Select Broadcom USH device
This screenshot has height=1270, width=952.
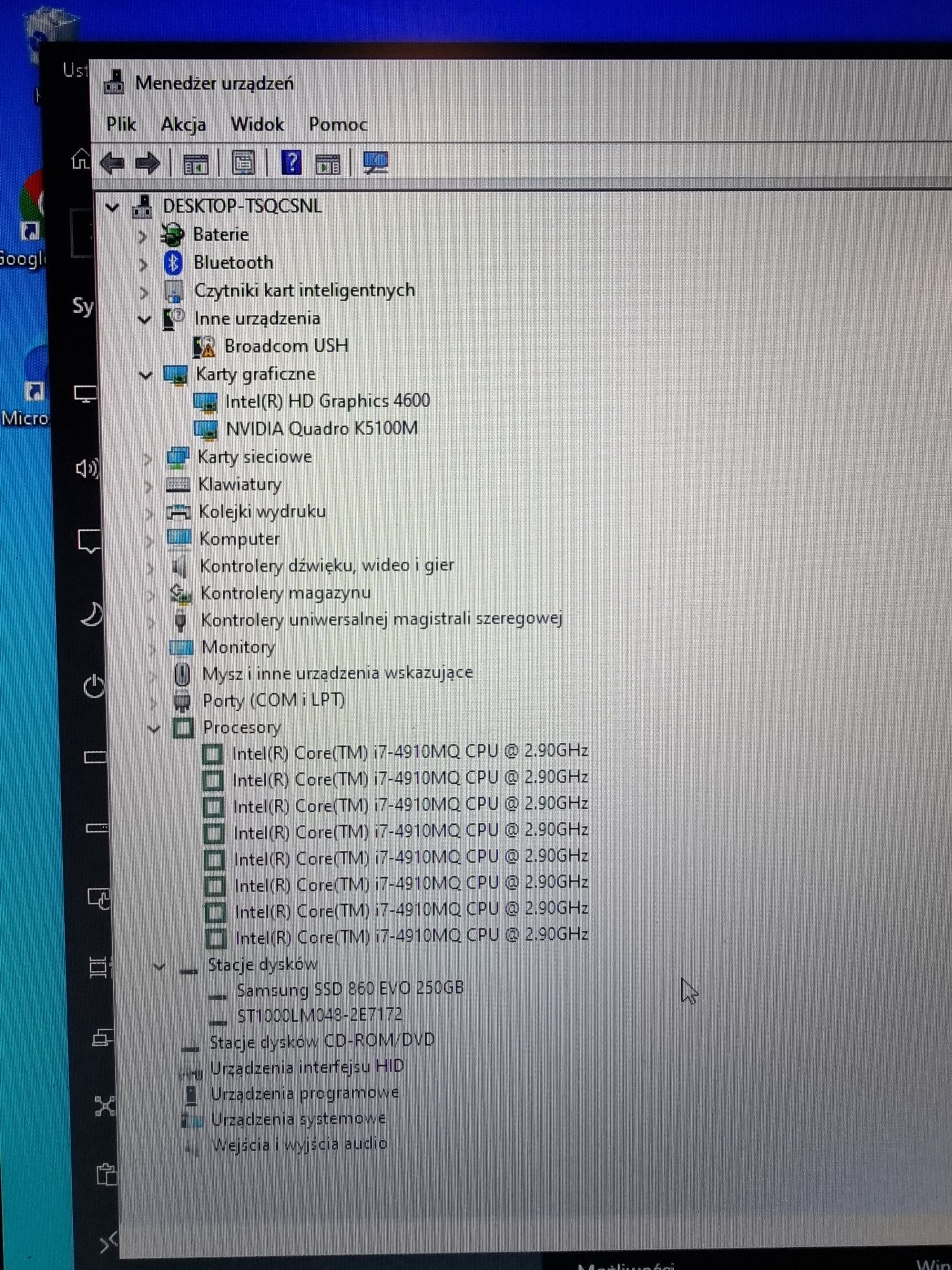tap(286, 346)
